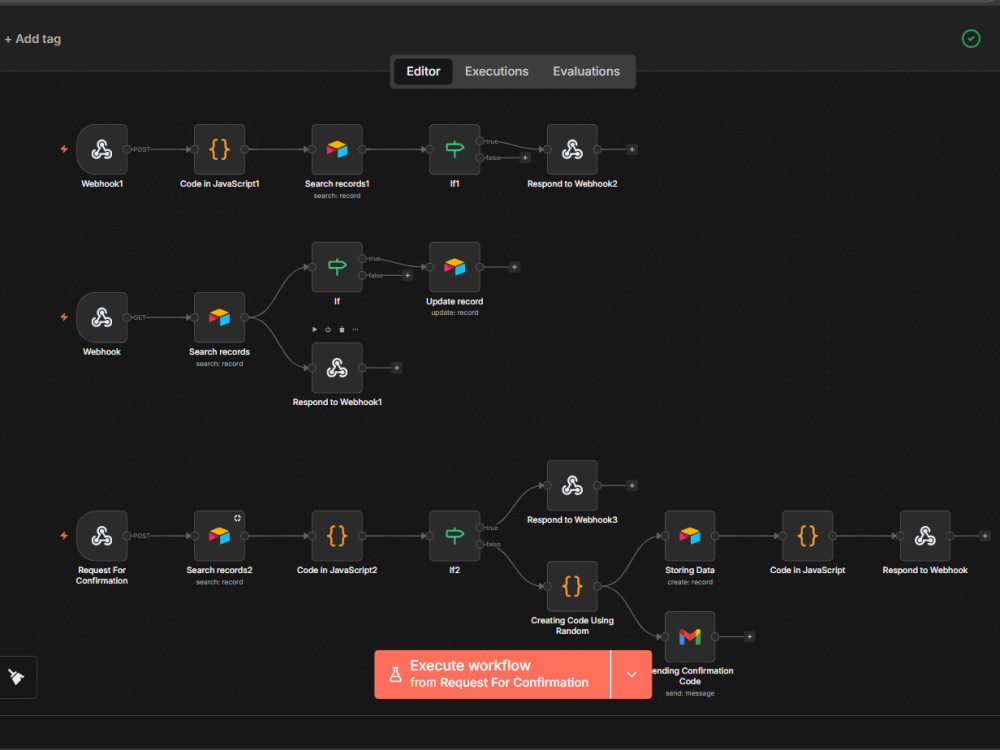Image resolution: width=1000 pixels, height=750 pixels.
Task: Click the 'search: record' subtitle under Search records1
Action: [337, 196]
